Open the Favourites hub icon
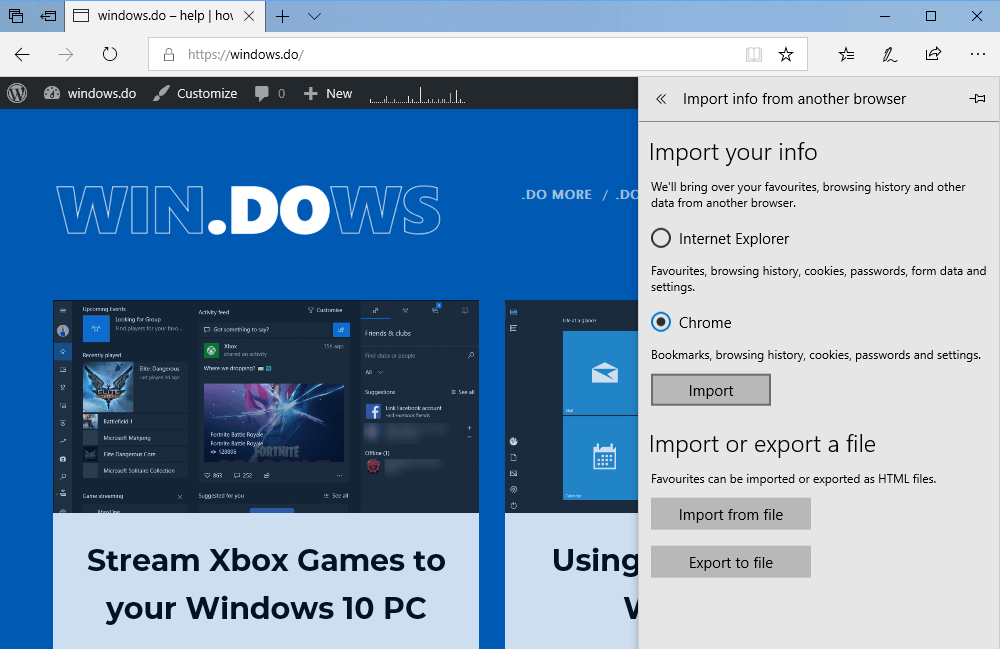Image resolution: width=1000 pixels, height=649 pixels. pyautogui.click(x=846, y=55)
